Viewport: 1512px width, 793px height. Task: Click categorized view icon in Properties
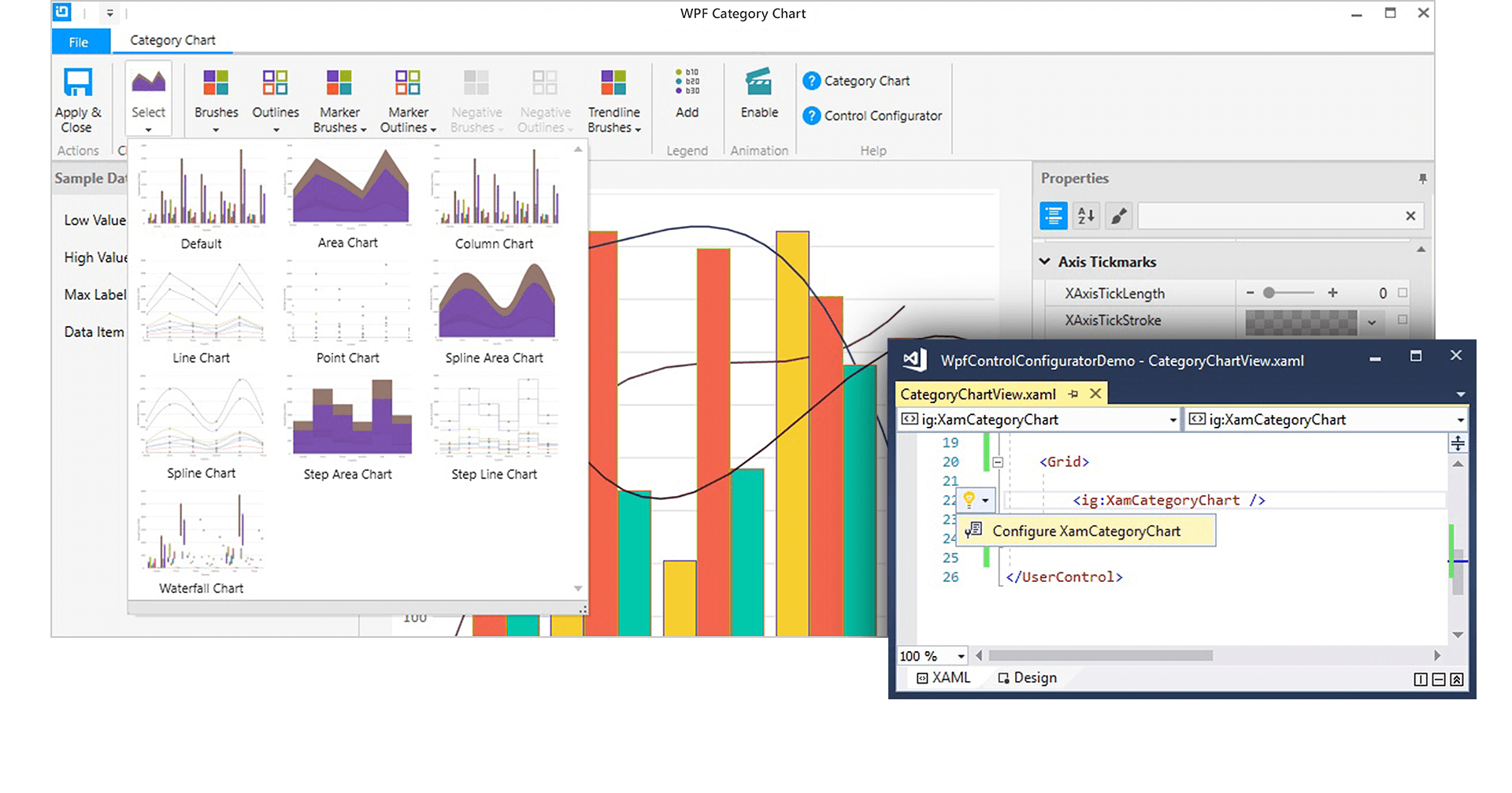tap(1054, 215)
